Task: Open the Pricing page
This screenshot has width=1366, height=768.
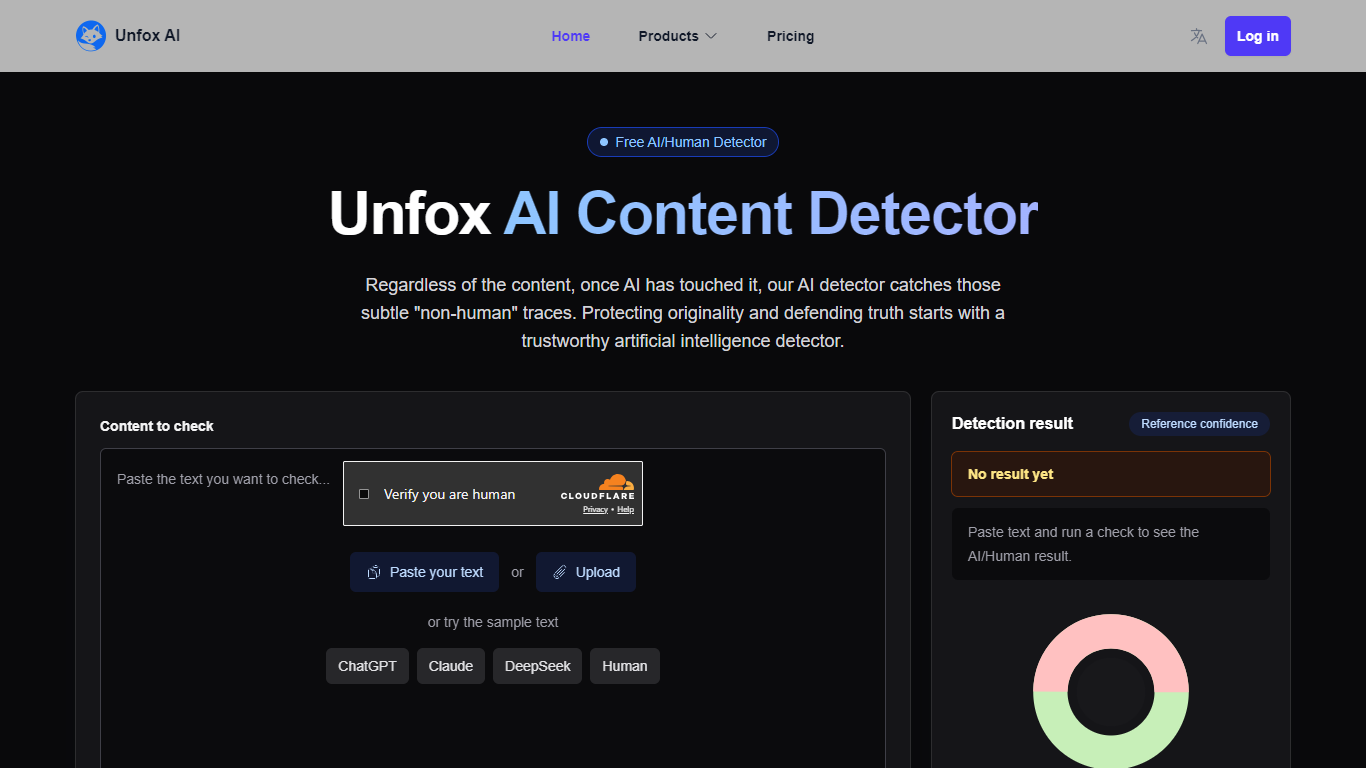Action: click(x=791, y=36)
